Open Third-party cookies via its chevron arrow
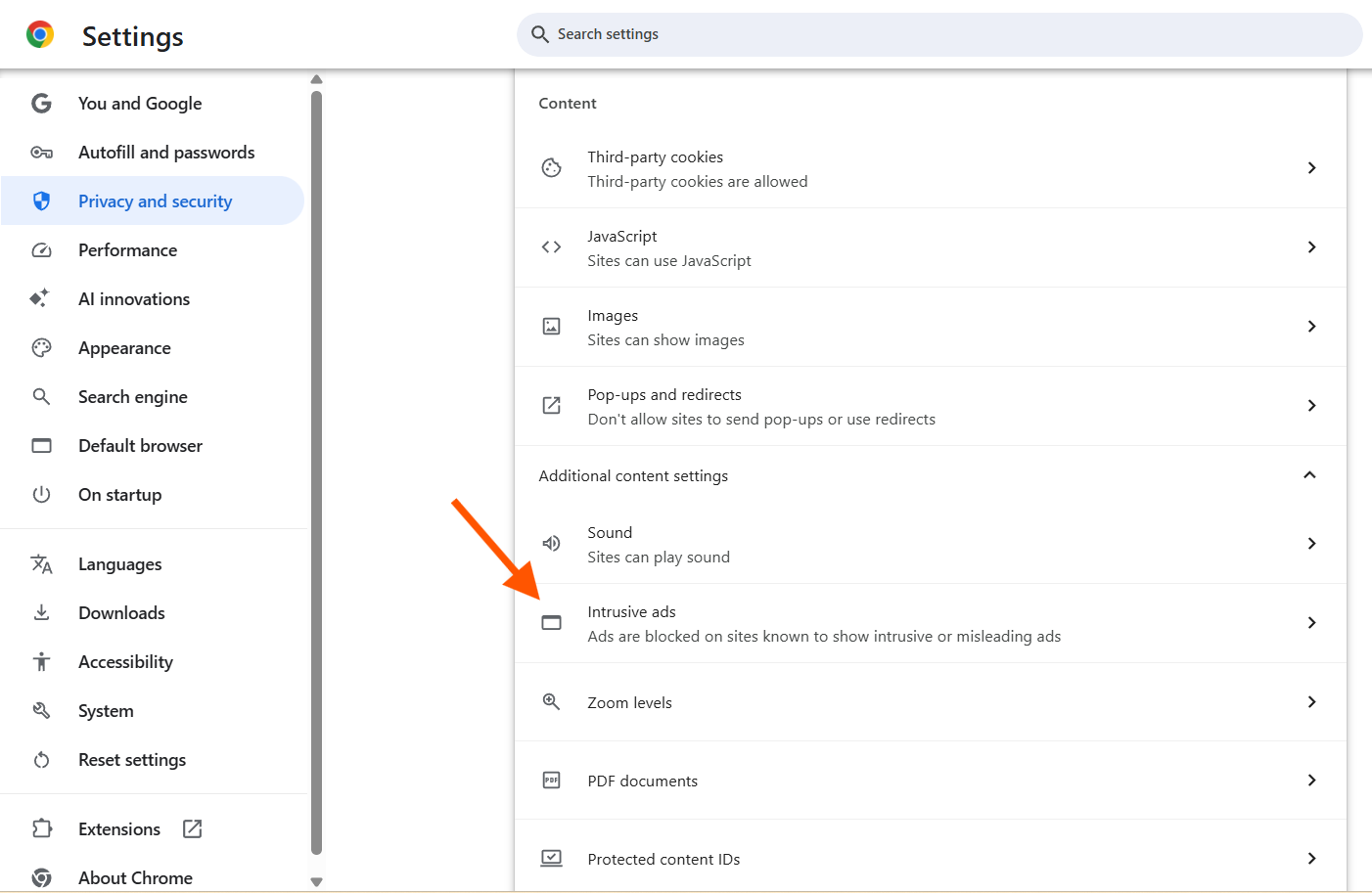This screenshot has width=1372, height=893. pos(1312,168)
